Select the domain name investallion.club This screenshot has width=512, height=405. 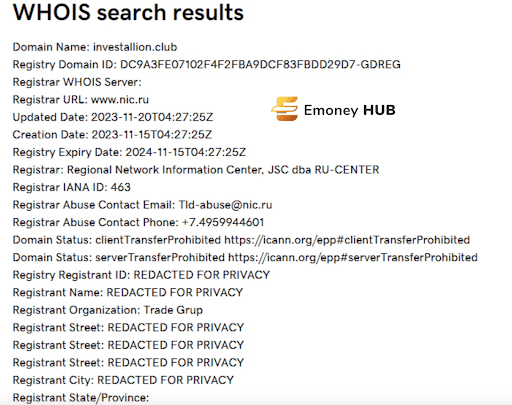(135, 47)
